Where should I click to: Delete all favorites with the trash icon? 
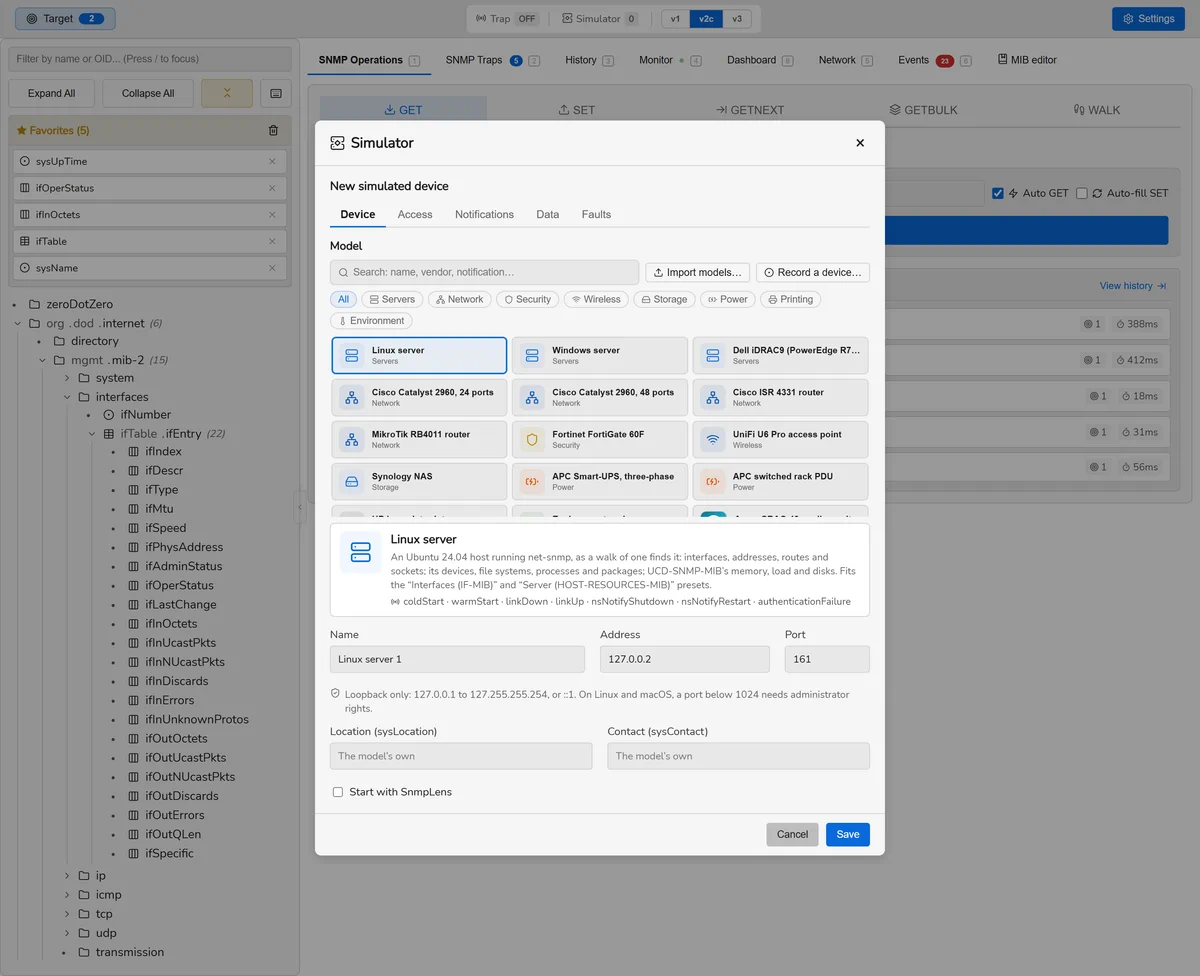point(274,130)
